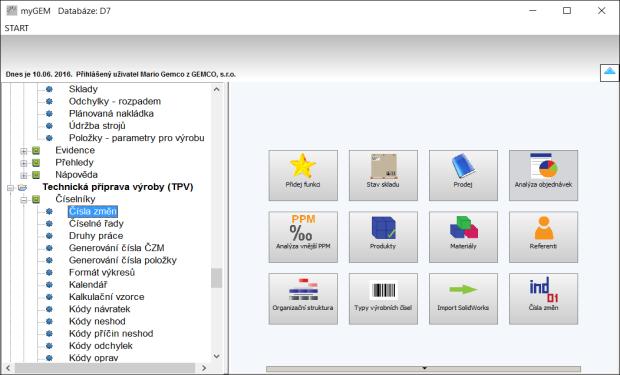Select Kódy odchylek tree item
Image resolution: width=620 pixels, height=375 pixels.
100,346
